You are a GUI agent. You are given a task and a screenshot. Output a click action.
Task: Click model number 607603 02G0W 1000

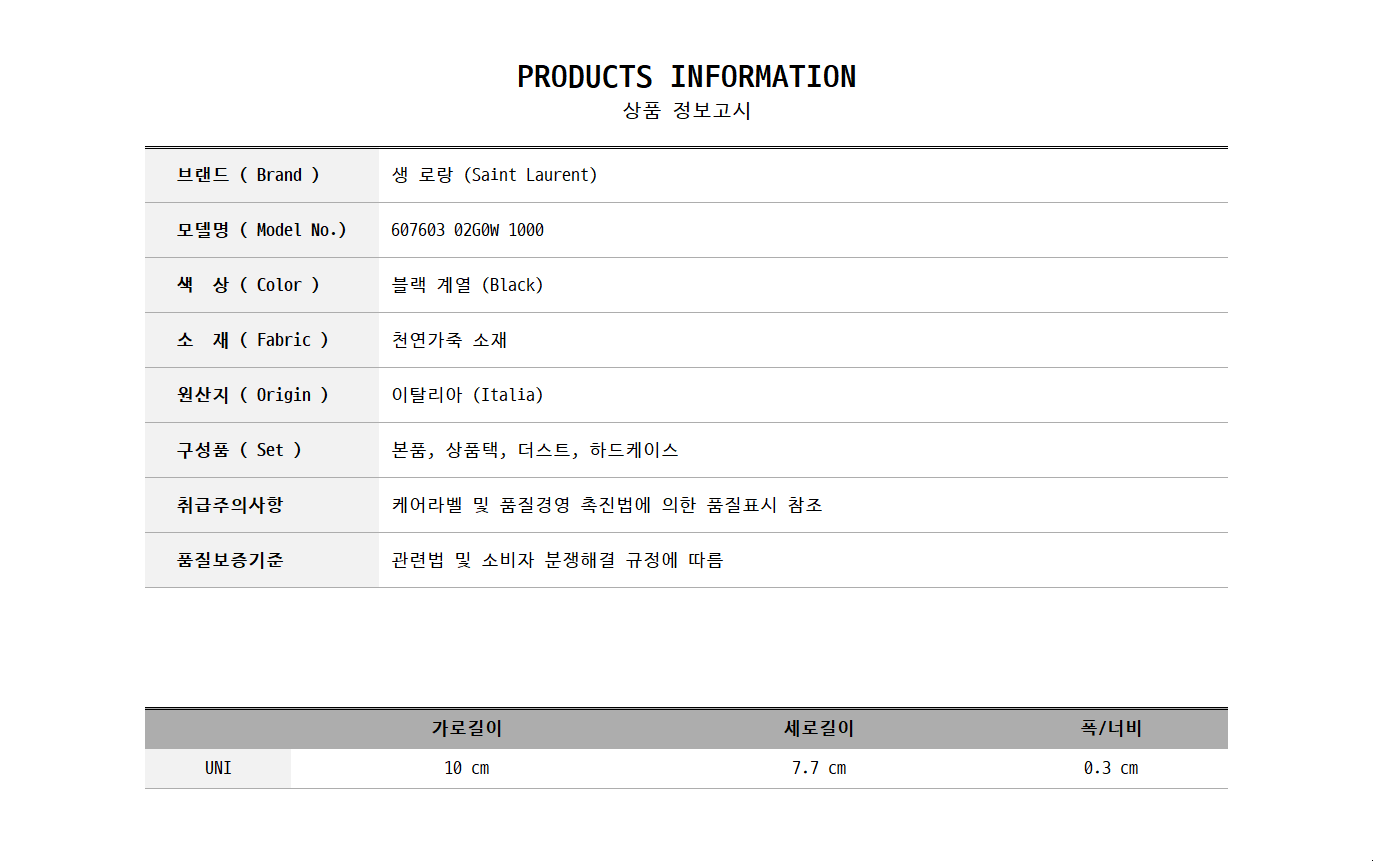click(x=467, y=230)
